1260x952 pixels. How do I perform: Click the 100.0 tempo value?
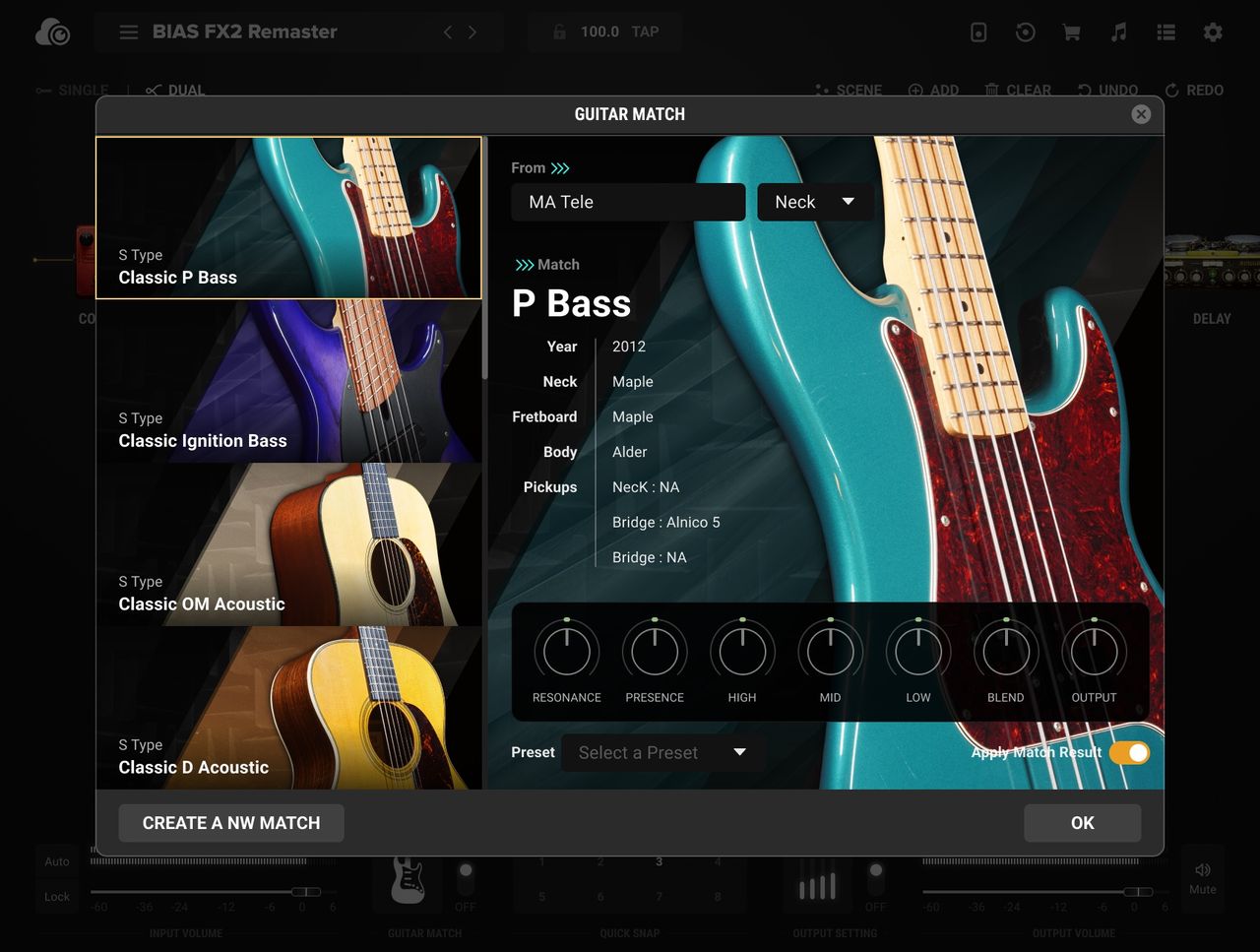click(599, 32)
